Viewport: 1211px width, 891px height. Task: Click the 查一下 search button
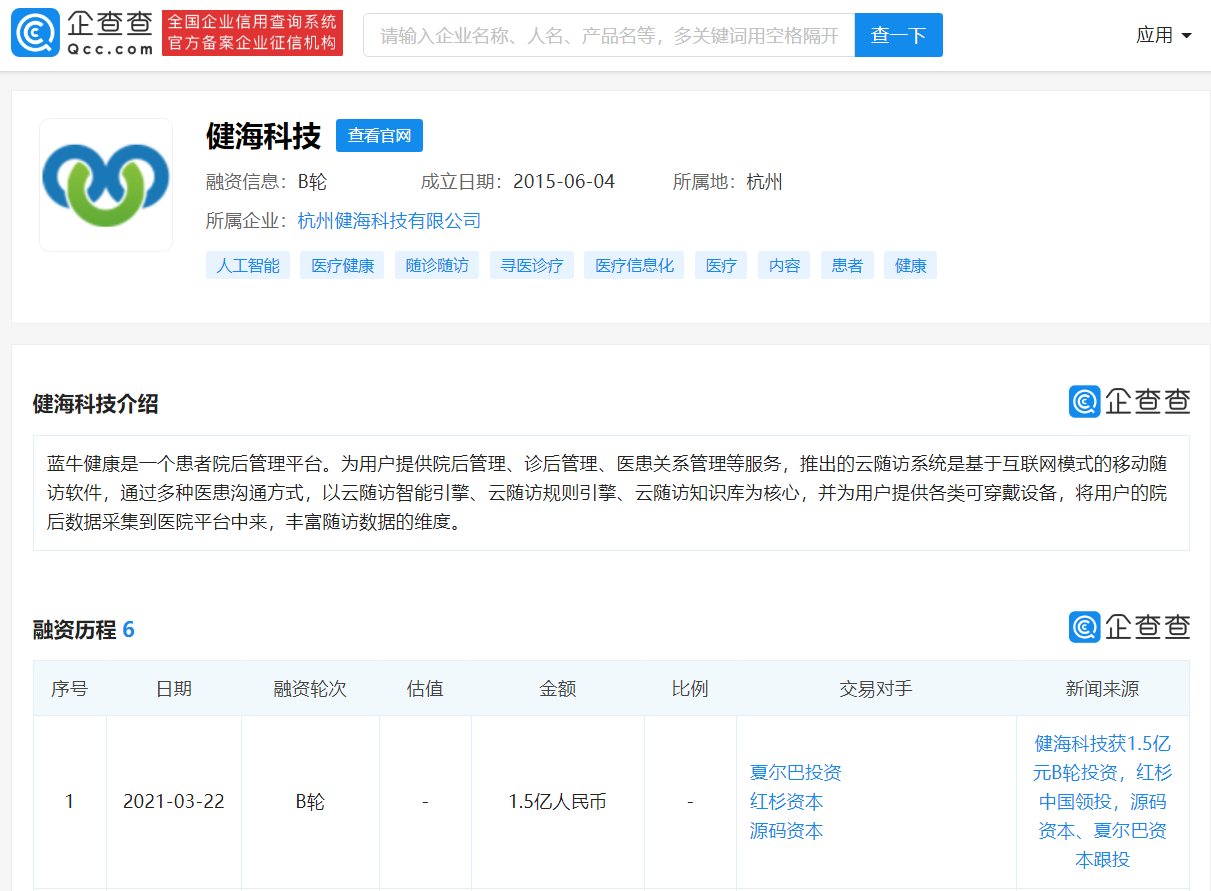[899, 35]
